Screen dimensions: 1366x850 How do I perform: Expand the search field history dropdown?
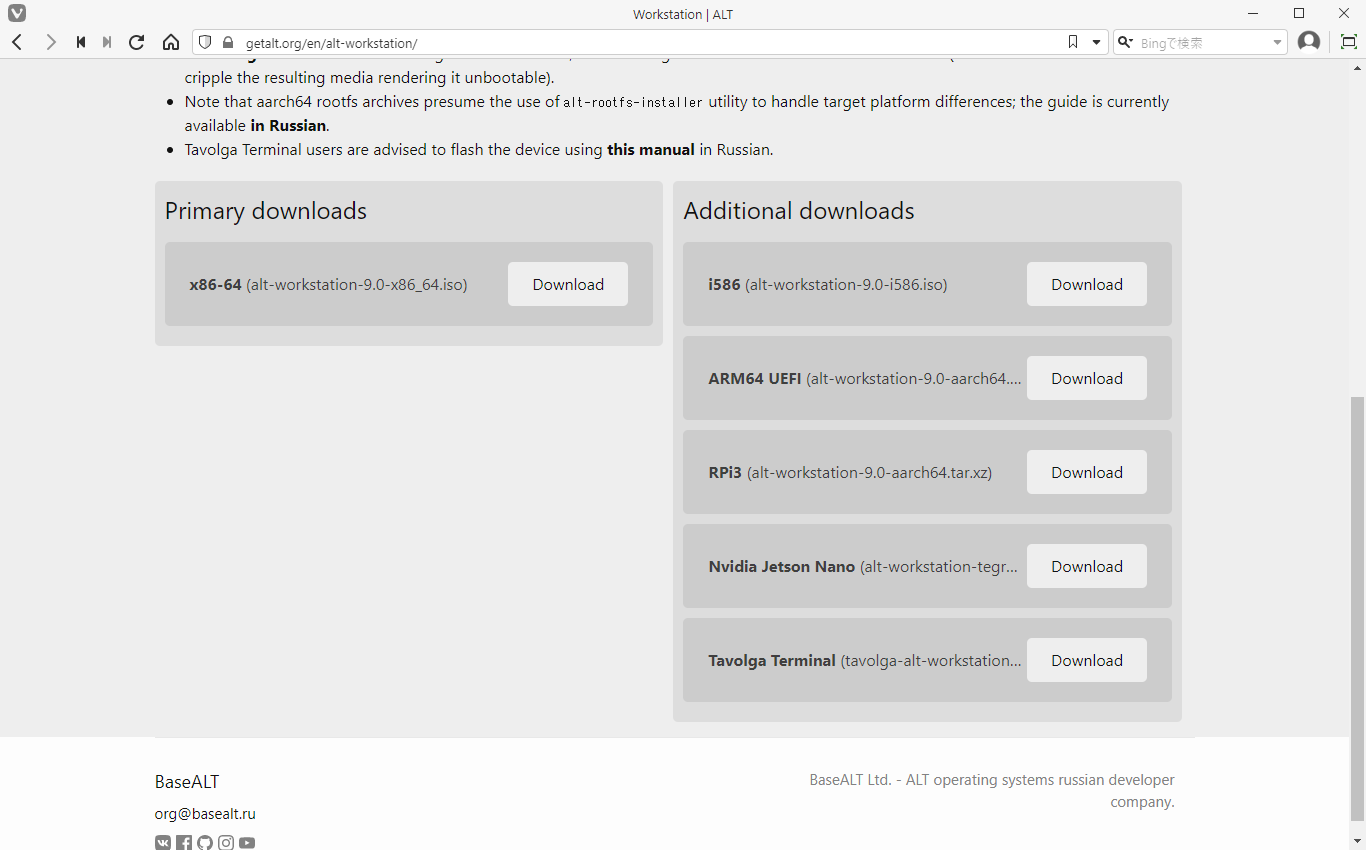tap(1277, 42)
